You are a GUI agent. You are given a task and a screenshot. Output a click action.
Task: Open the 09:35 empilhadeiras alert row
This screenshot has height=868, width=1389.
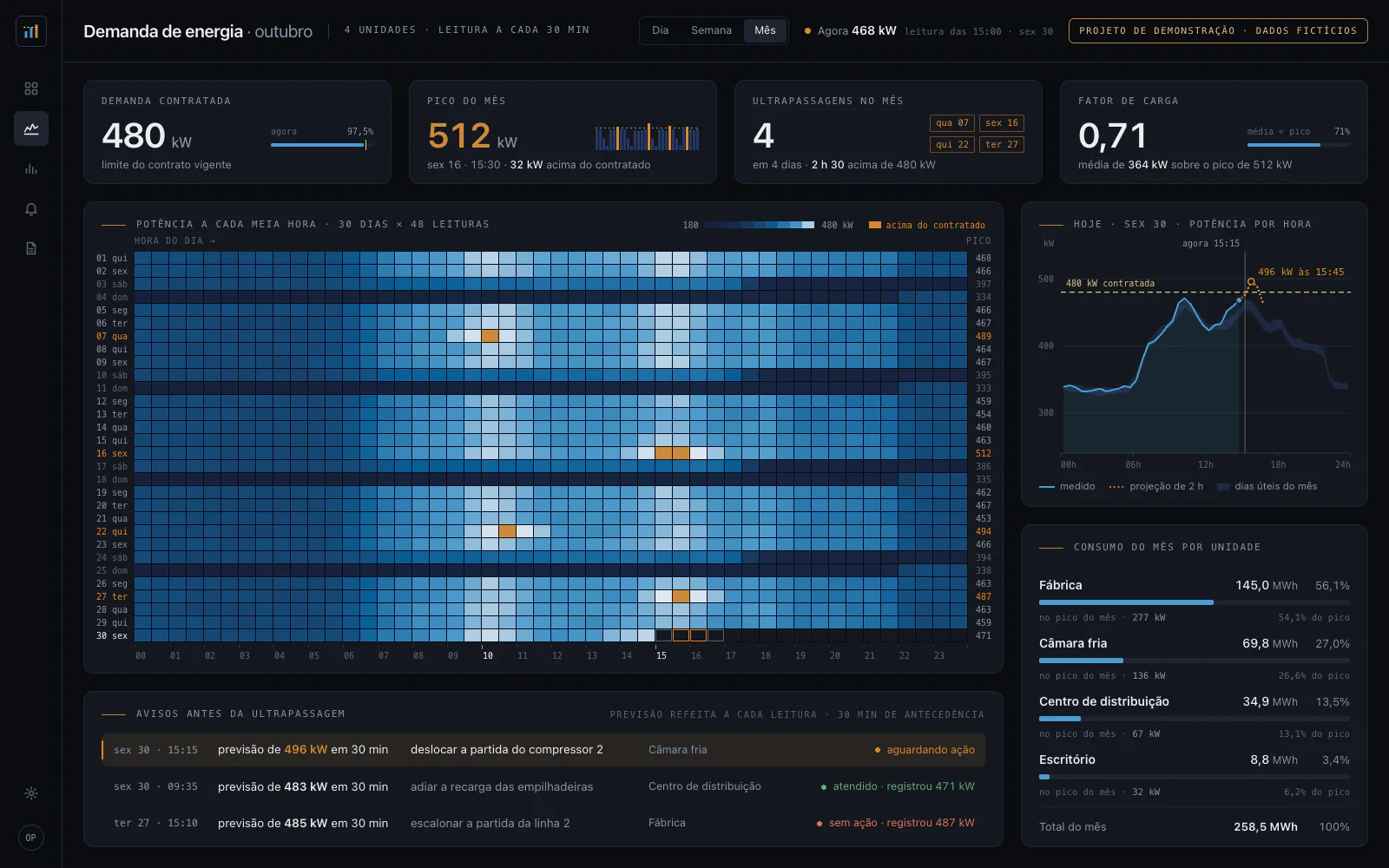(x=543, y=786)
